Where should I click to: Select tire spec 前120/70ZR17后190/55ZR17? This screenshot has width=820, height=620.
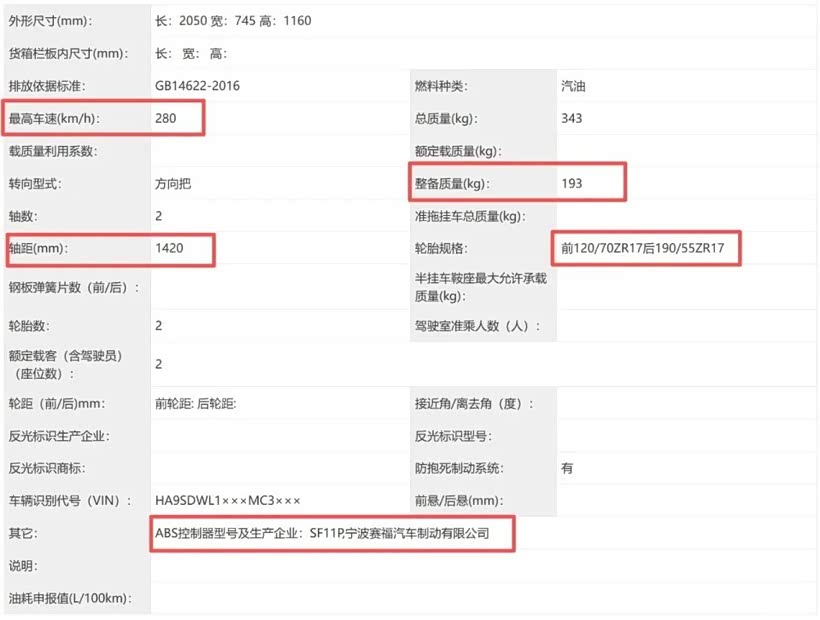click(643, 248)
